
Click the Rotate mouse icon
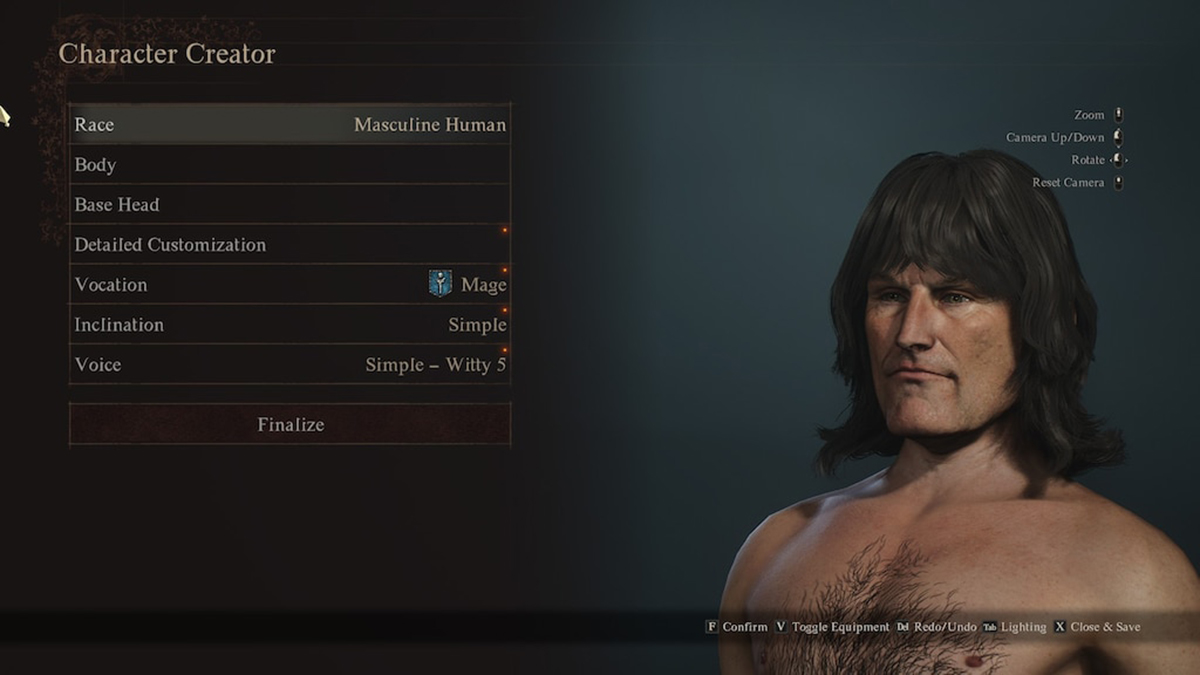(x=1118, y=160)
